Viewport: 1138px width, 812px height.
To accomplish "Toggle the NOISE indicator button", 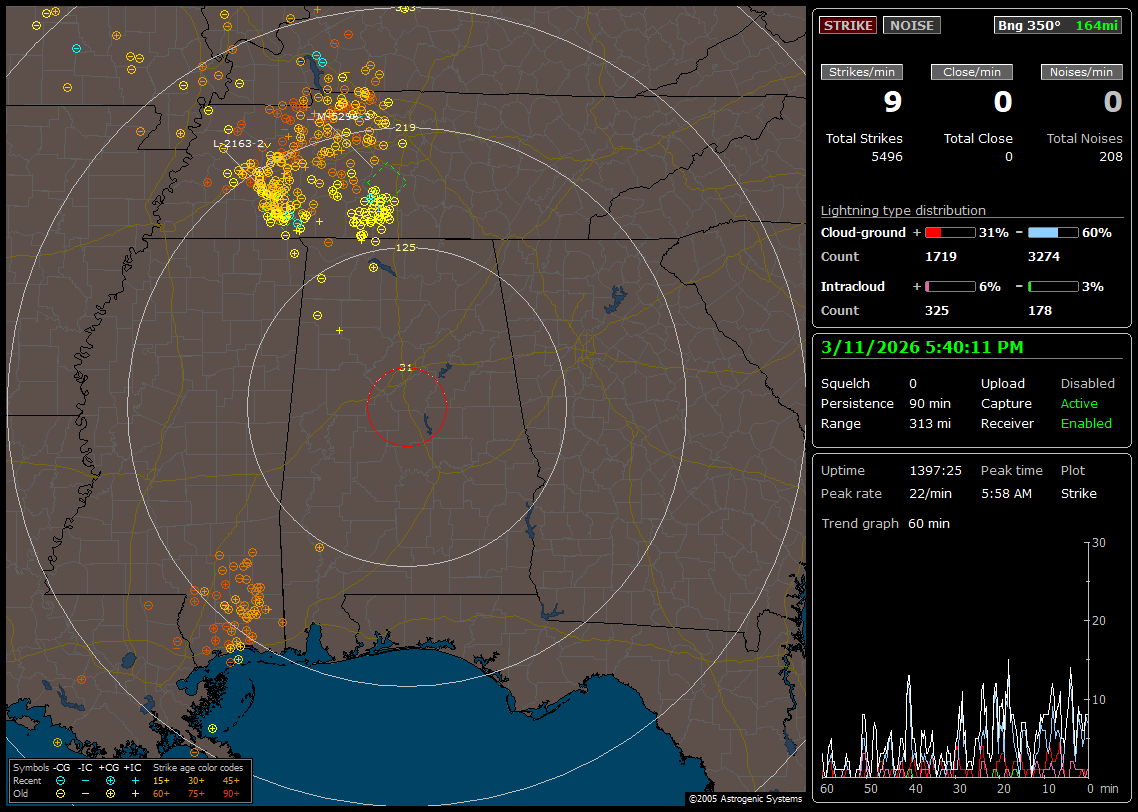I will pyautogui.click(x=911, y=25).
